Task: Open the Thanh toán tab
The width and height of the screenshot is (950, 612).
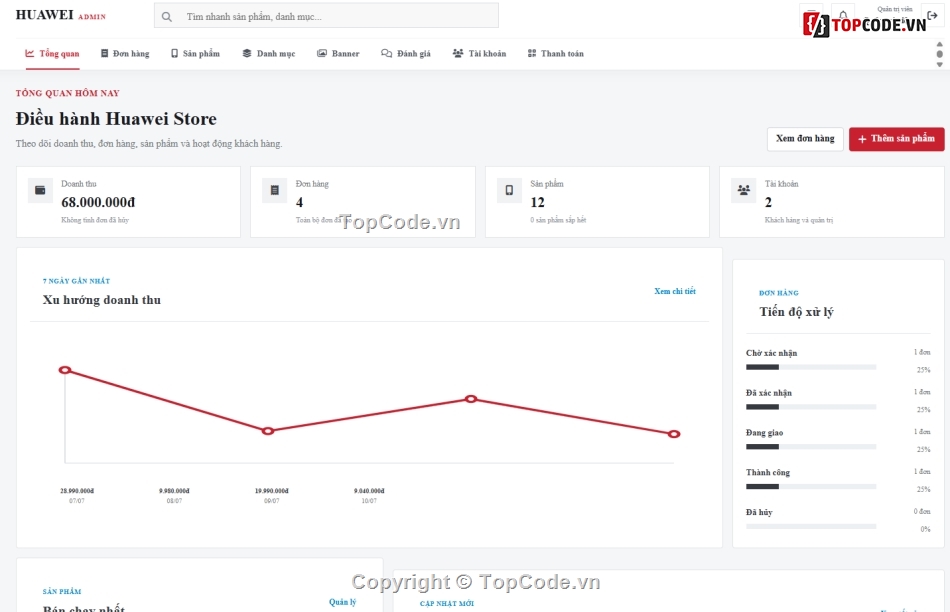Action: [556, 53]
